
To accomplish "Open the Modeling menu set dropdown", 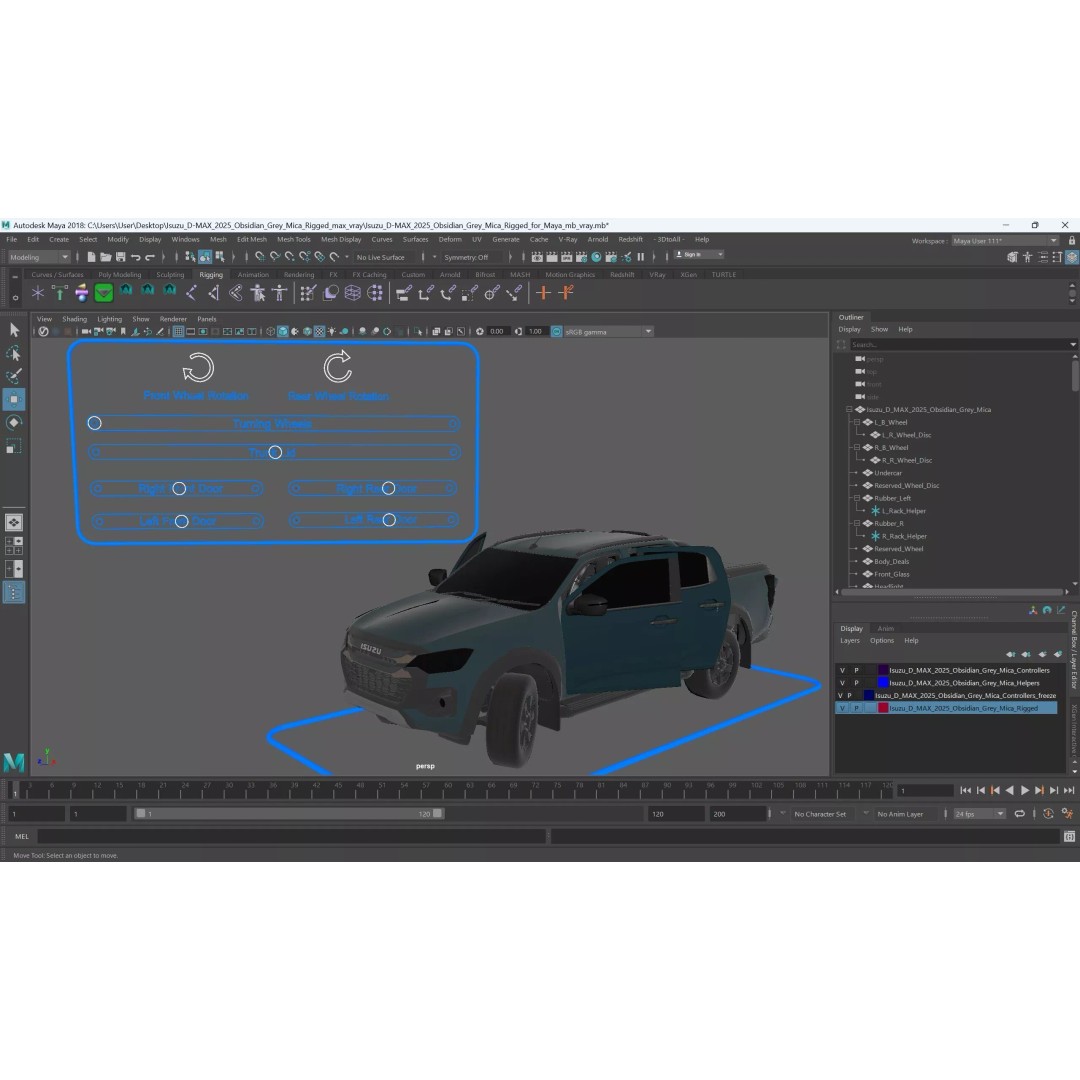I will pyautogui.click(x=39, y=257).
